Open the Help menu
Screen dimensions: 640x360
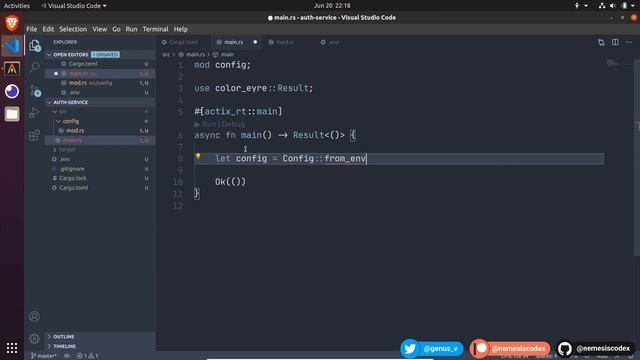pyautogui.click(x=180, y=29)
